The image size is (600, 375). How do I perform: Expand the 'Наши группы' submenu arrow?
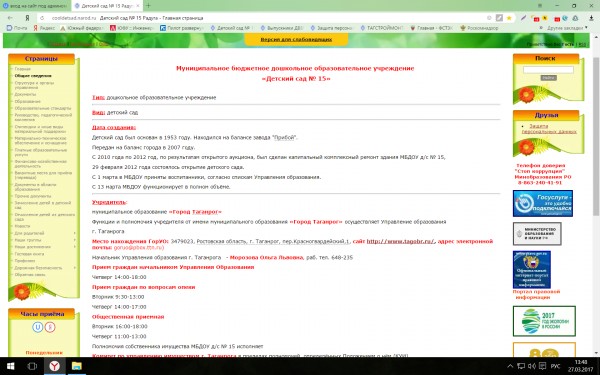(x=75, y=240)
